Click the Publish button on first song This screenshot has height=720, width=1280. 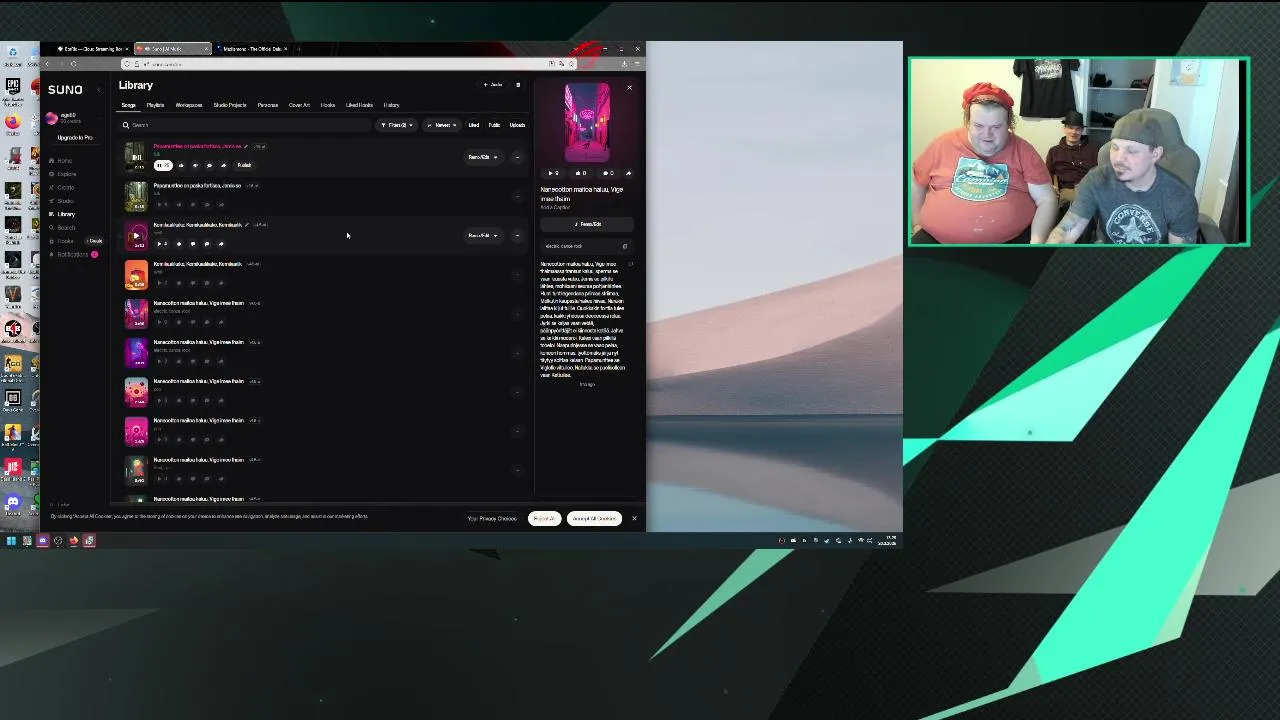tap(244, 165)
